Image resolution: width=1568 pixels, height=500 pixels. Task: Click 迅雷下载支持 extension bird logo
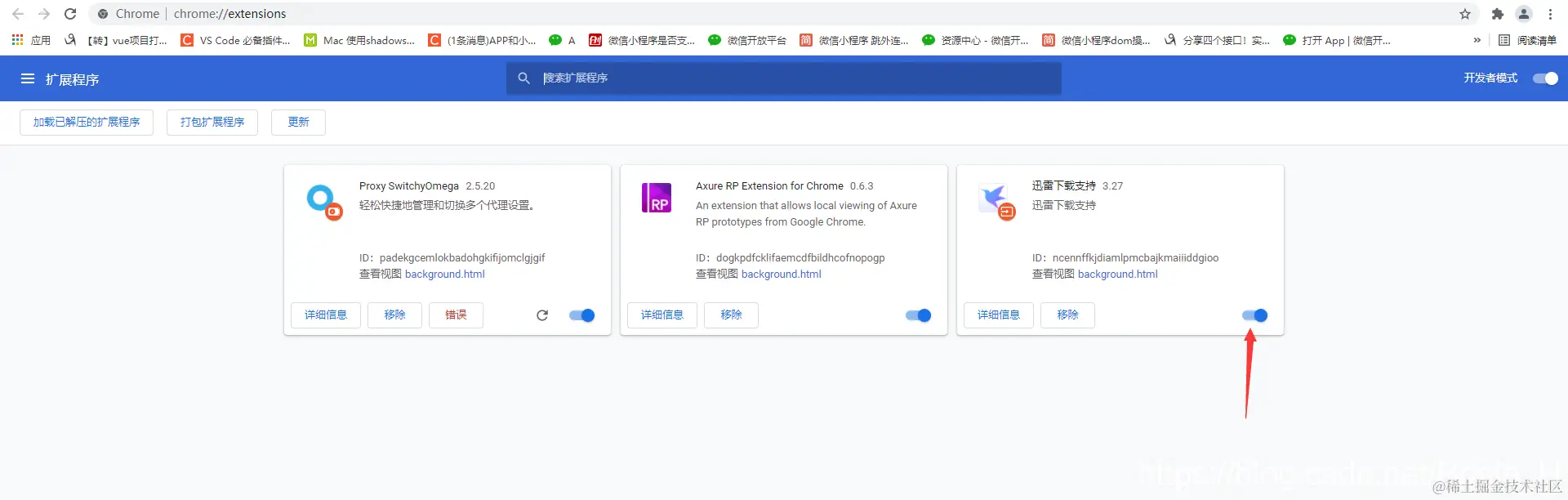click(996, 201)
